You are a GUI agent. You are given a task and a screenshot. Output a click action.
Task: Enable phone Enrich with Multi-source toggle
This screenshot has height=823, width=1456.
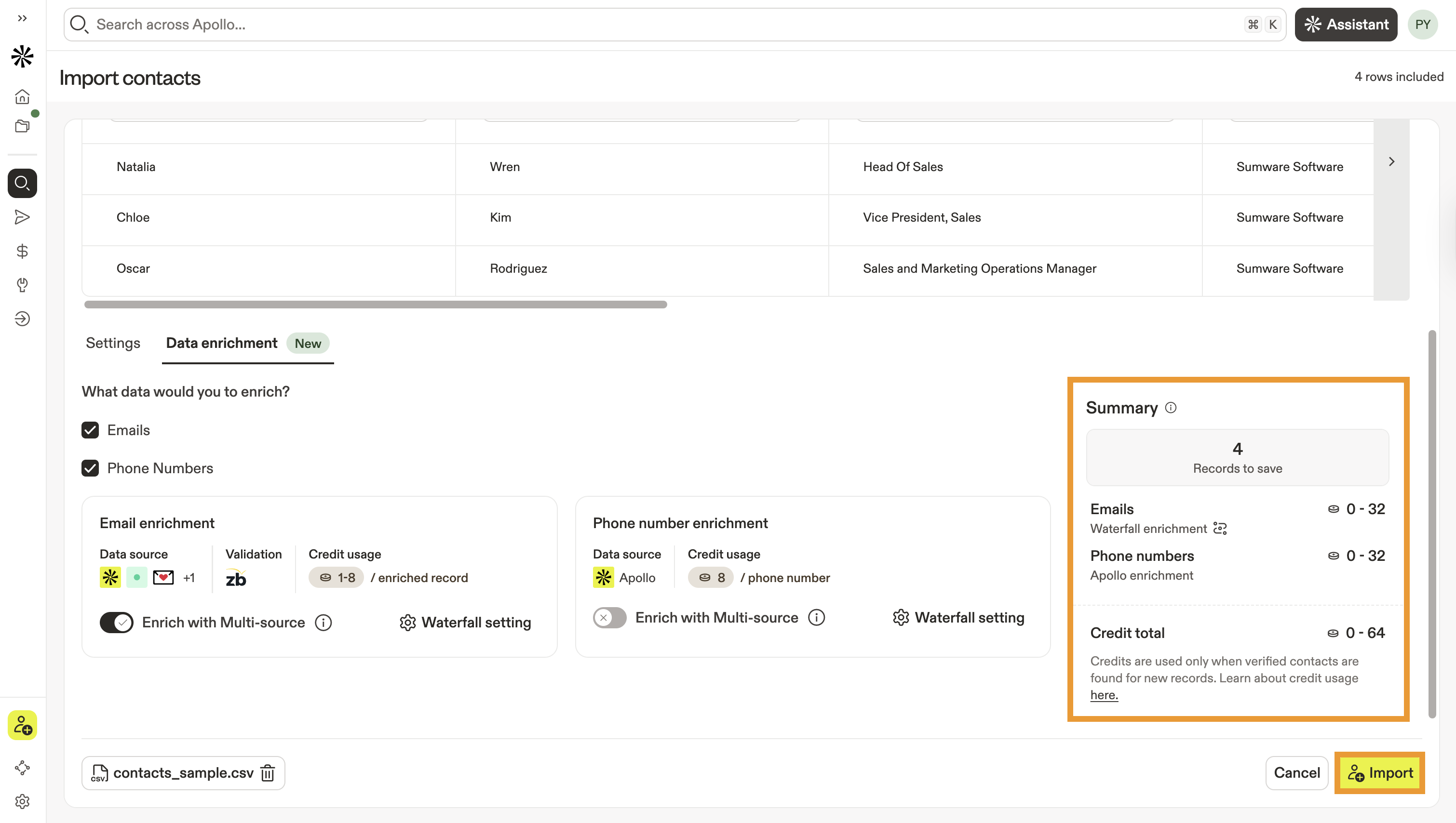click(609, 618)
